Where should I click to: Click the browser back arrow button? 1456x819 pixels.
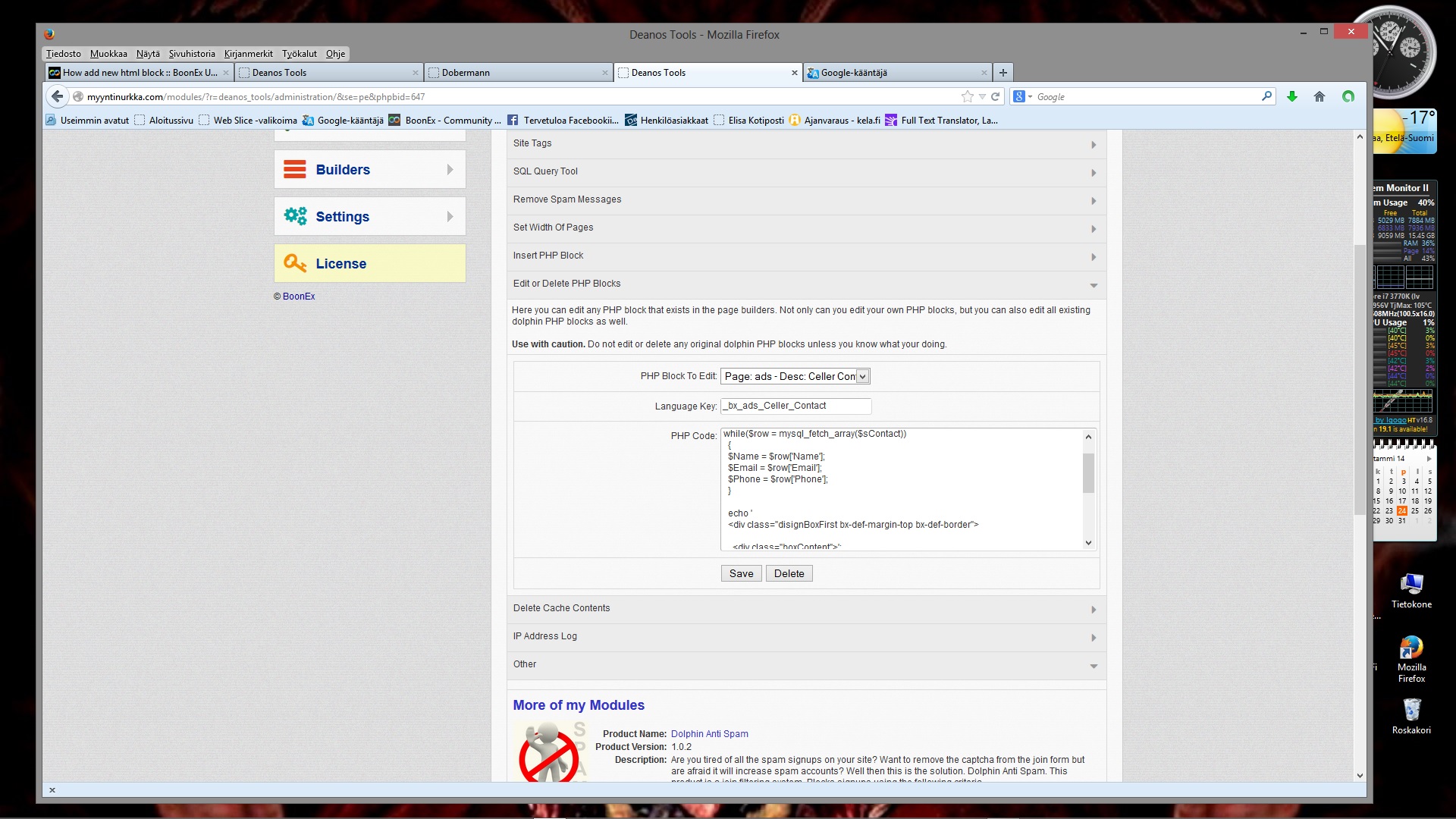click(57, 96)
